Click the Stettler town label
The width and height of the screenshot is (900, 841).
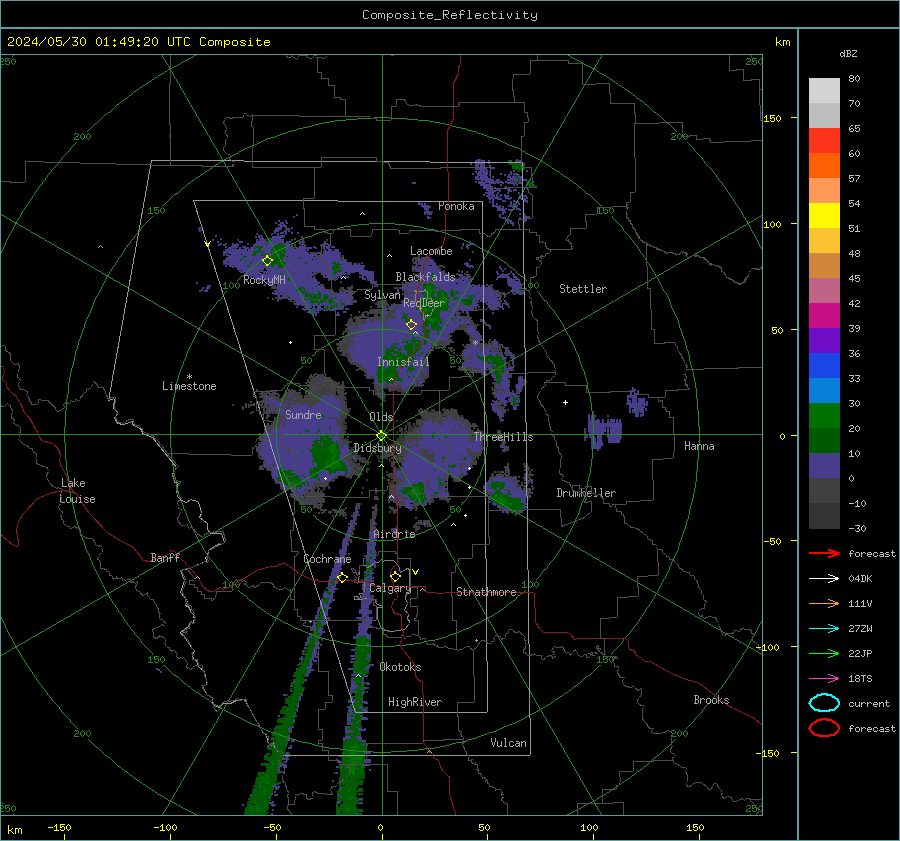583,289
